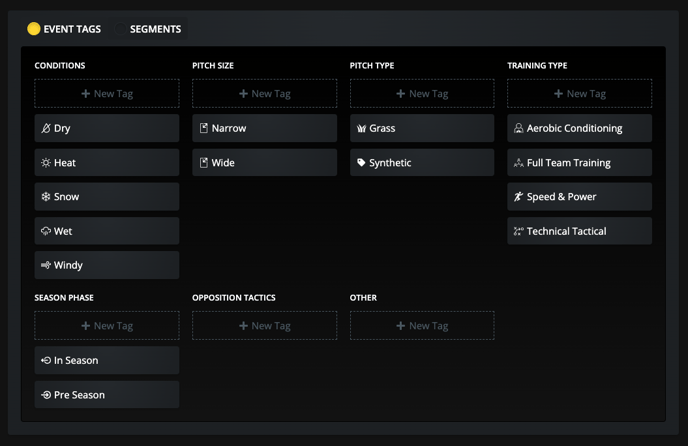Switch to the Segments tab
Screen dimensions: 688x446
tap(155, 29)
